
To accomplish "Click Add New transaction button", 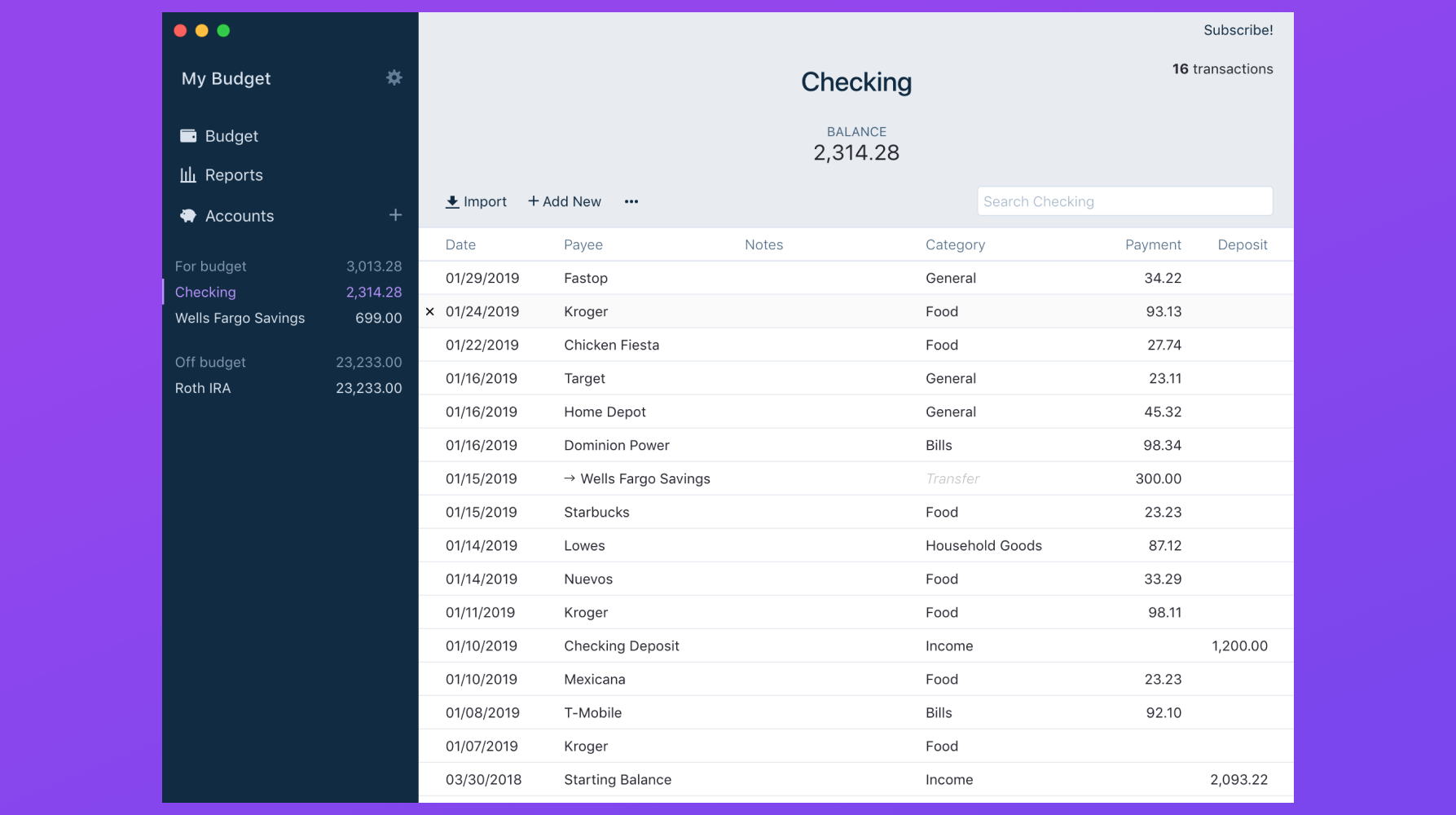I will coord(565,201).
